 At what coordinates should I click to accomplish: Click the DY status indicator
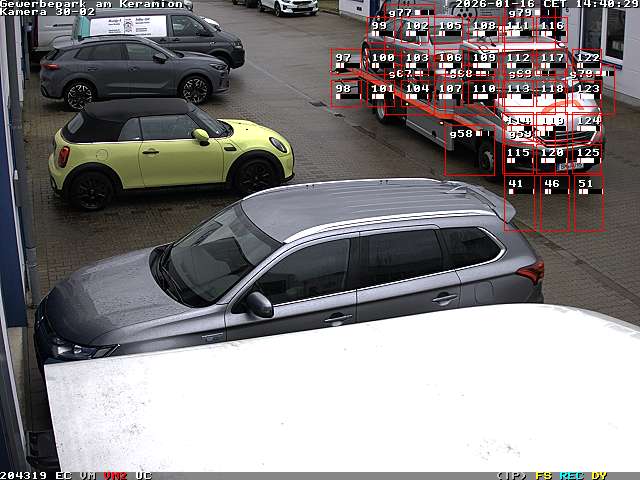click(x=599, y=475)
